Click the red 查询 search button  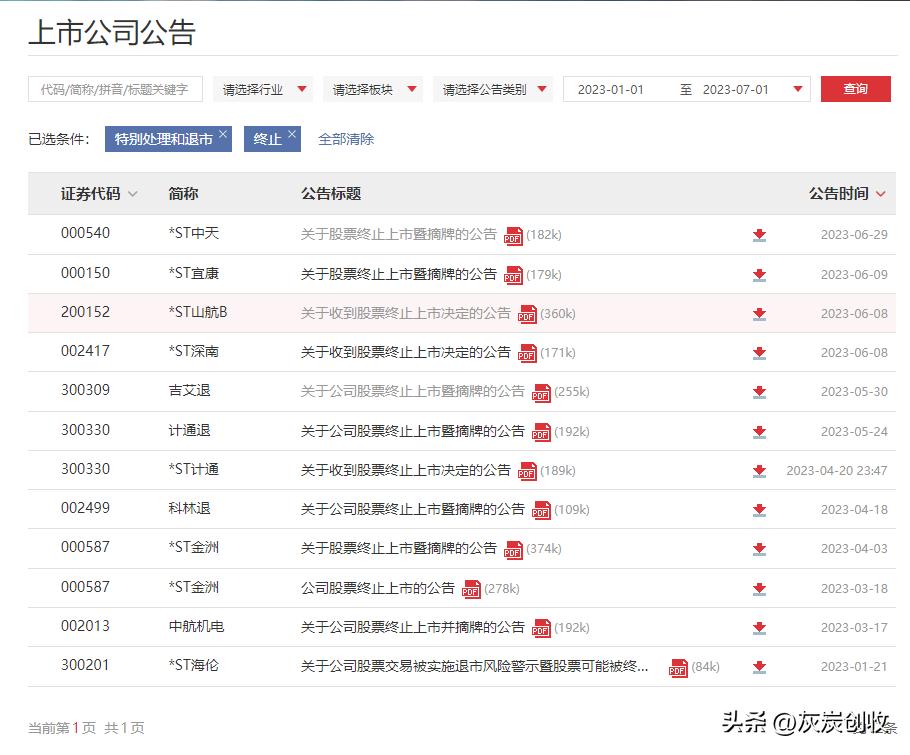tap(856, 89)
